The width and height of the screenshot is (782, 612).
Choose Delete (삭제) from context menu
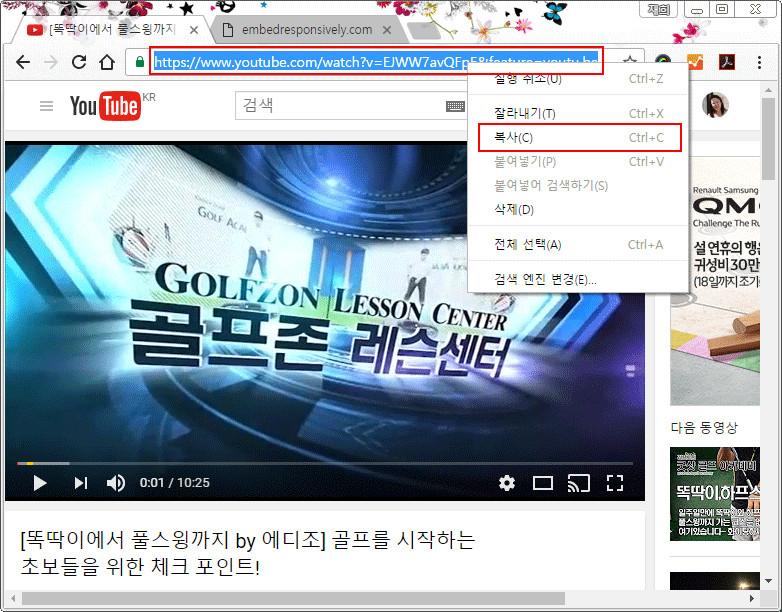(579, 209)
